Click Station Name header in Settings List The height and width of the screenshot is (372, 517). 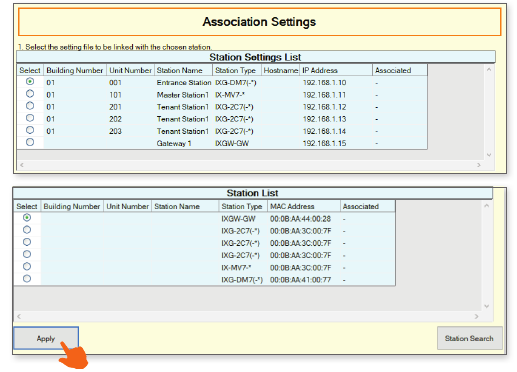(x=183, y=70)
